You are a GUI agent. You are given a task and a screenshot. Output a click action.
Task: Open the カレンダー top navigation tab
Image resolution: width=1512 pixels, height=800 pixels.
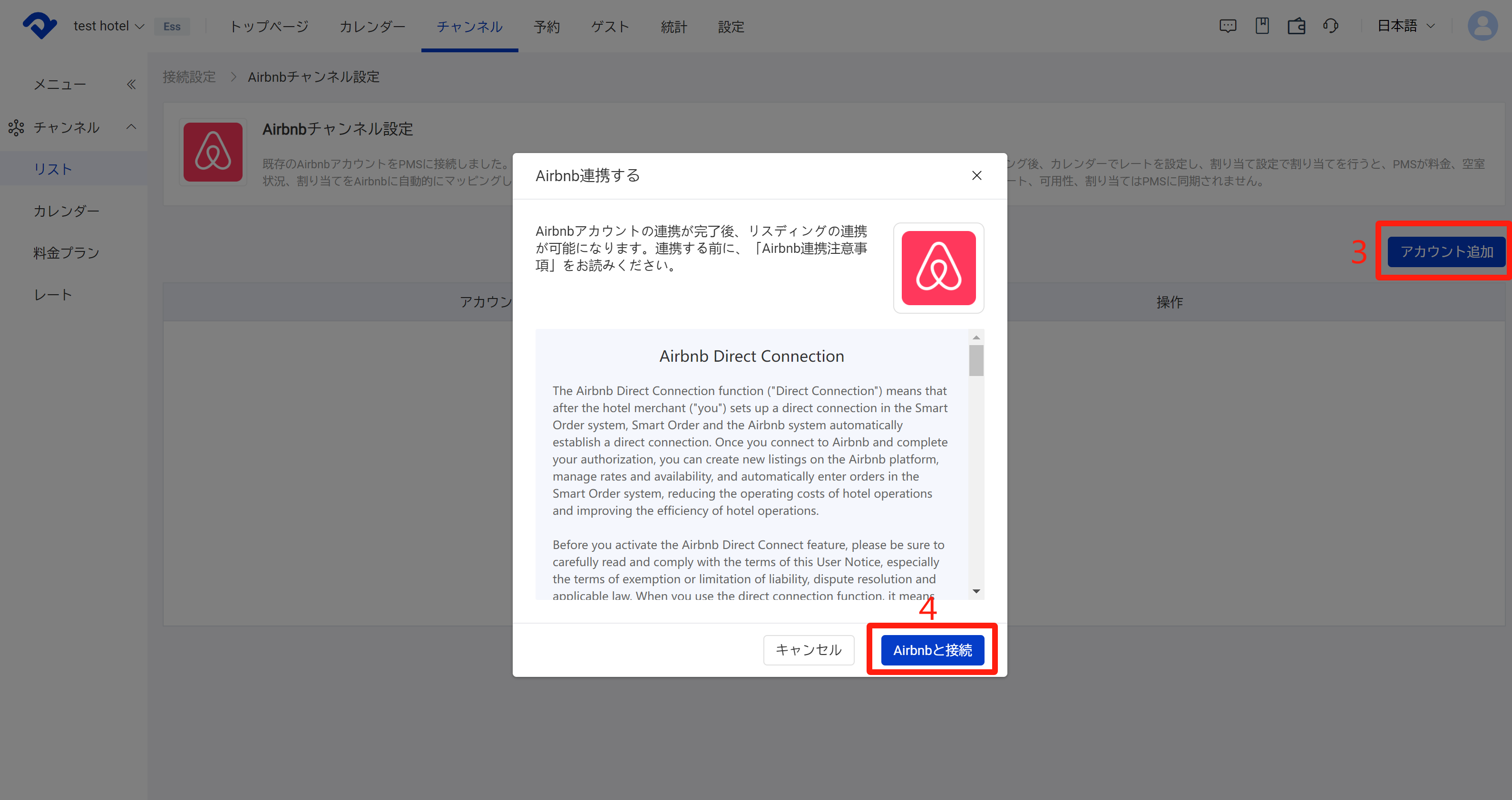click(372, 27)
